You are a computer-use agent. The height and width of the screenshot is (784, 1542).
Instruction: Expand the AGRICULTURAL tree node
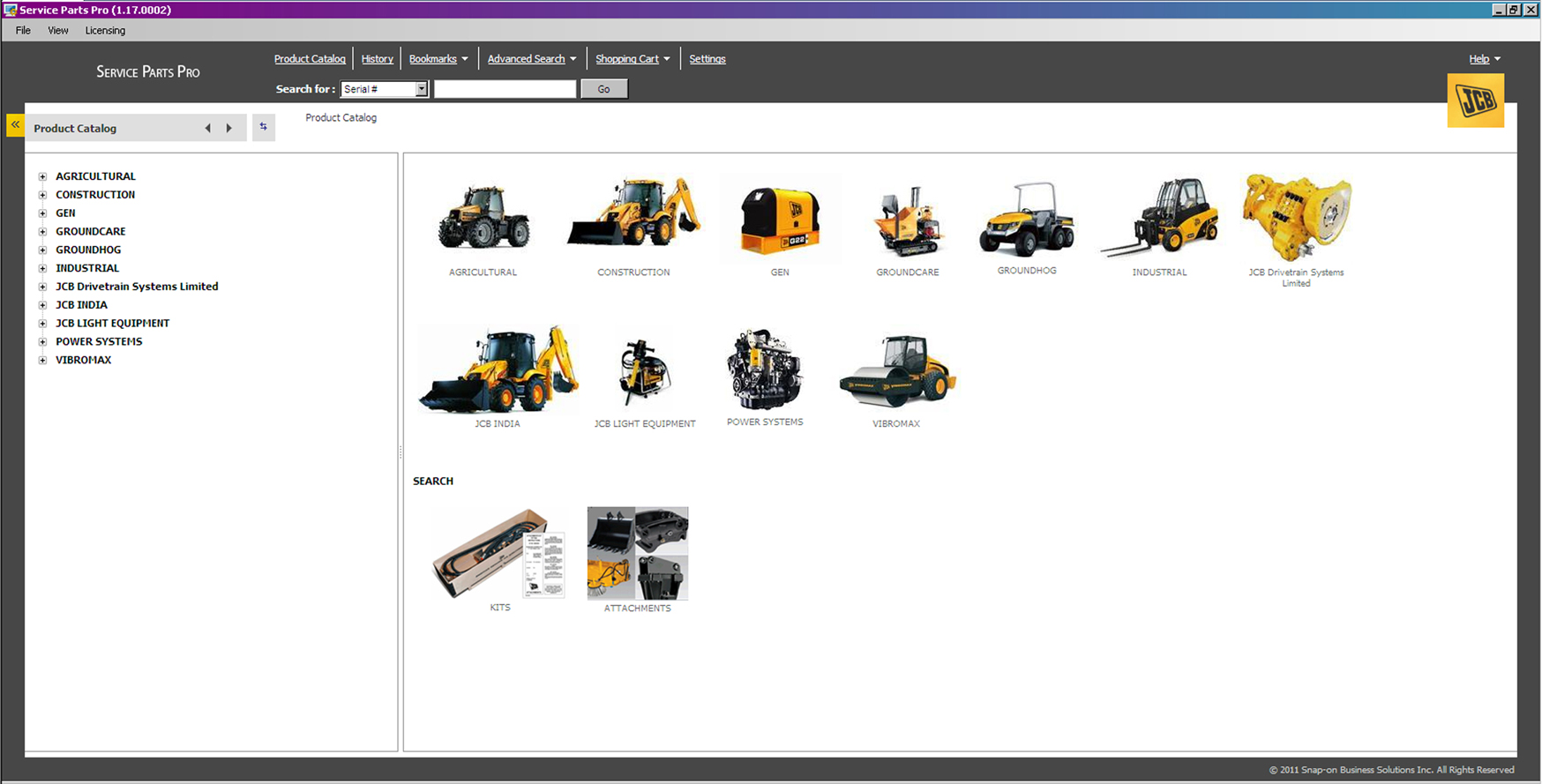pos(42,176)
